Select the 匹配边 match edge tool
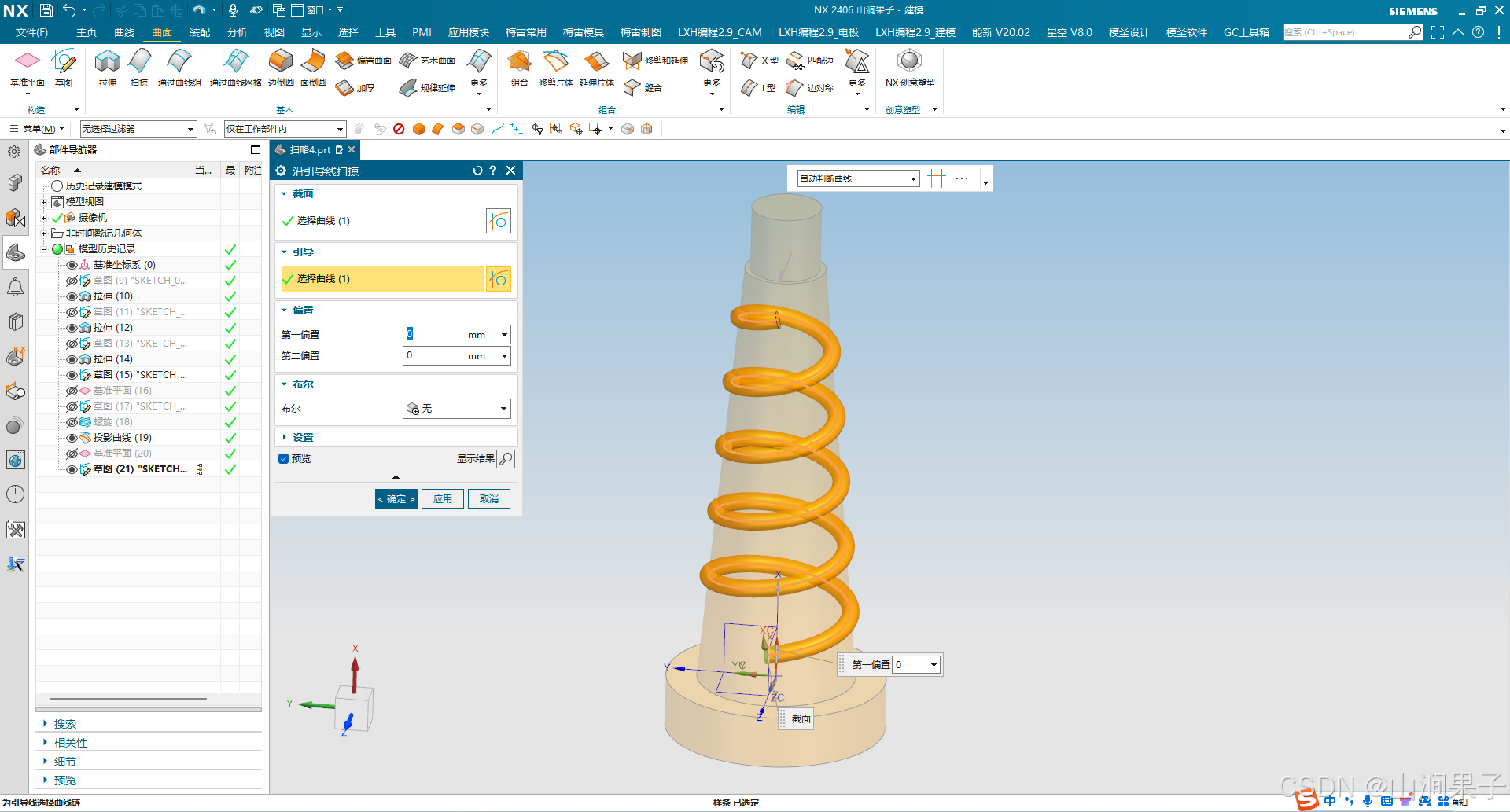Image resolution: width=1510 pixels, height=812 pixels. [810, 61]
